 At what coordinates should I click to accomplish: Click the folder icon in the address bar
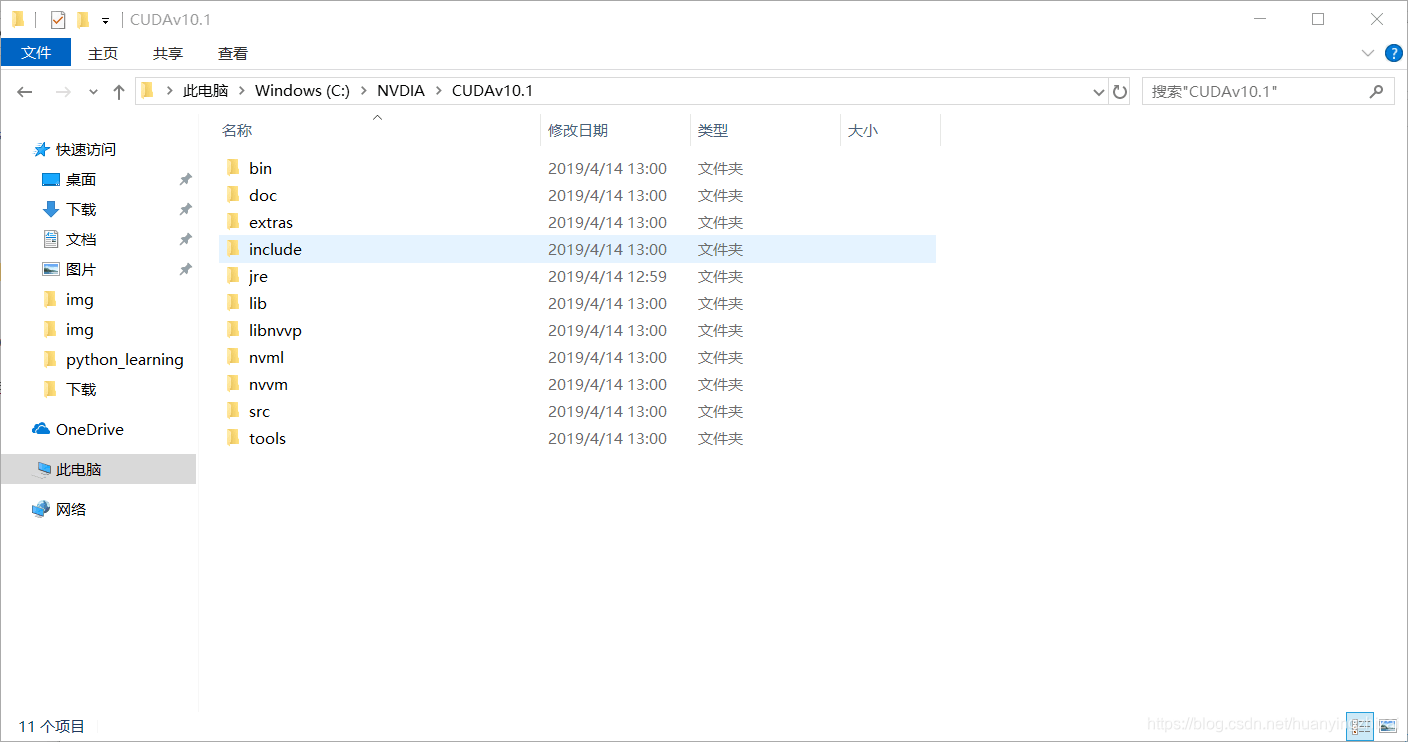click(148, 91)
